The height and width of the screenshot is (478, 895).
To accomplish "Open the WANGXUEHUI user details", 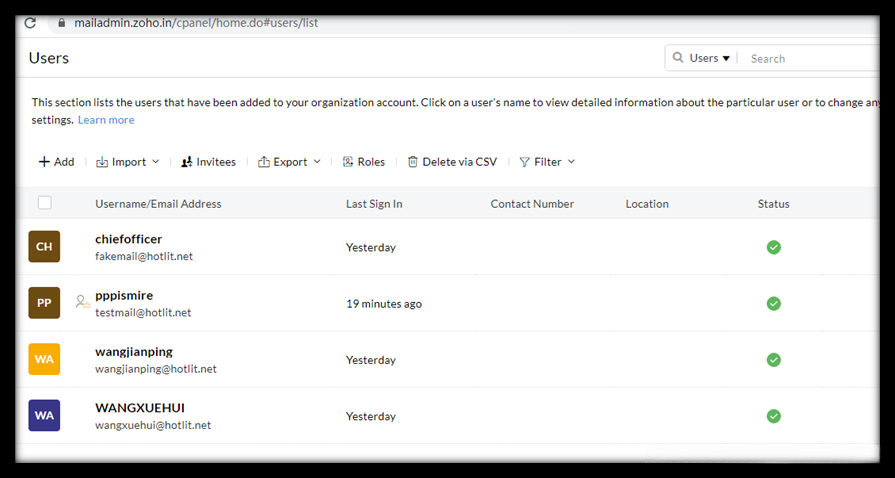I will click(x=140, y=408).
